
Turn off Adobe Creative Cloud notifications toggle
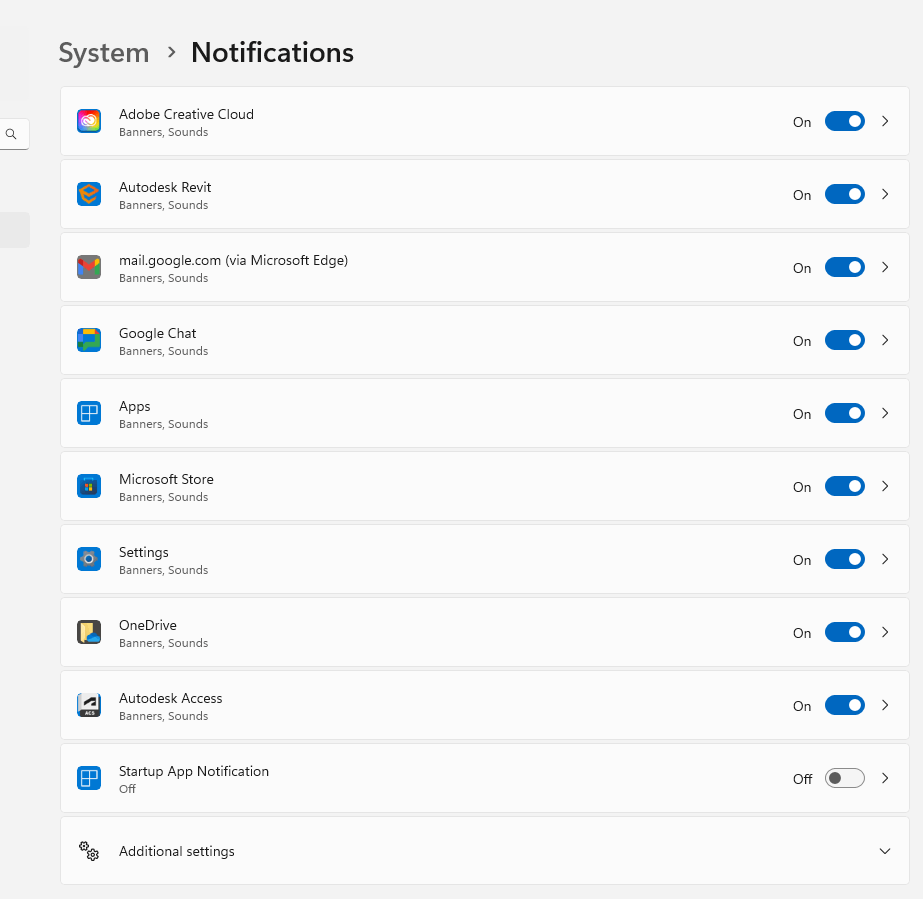pyautogui.click(x=845, y=121)
